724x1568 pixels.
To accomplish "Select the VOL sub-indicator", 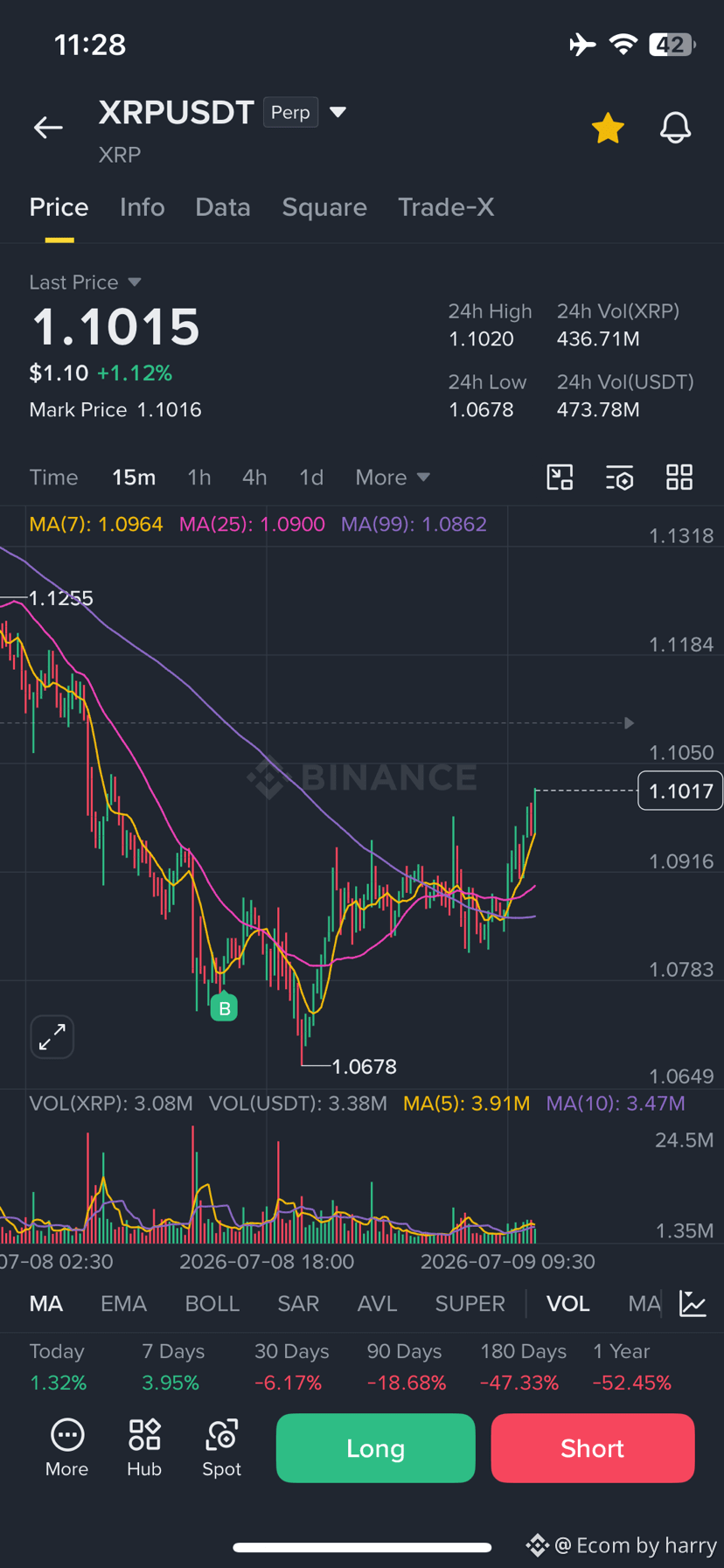I will pyautogui.click(x=568, y=1304).
